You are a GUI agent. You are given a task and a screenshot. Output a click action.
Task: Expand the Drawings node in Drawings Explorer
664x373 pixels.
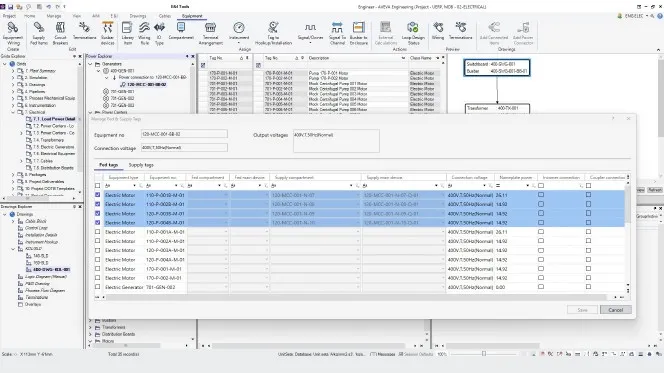5,214
